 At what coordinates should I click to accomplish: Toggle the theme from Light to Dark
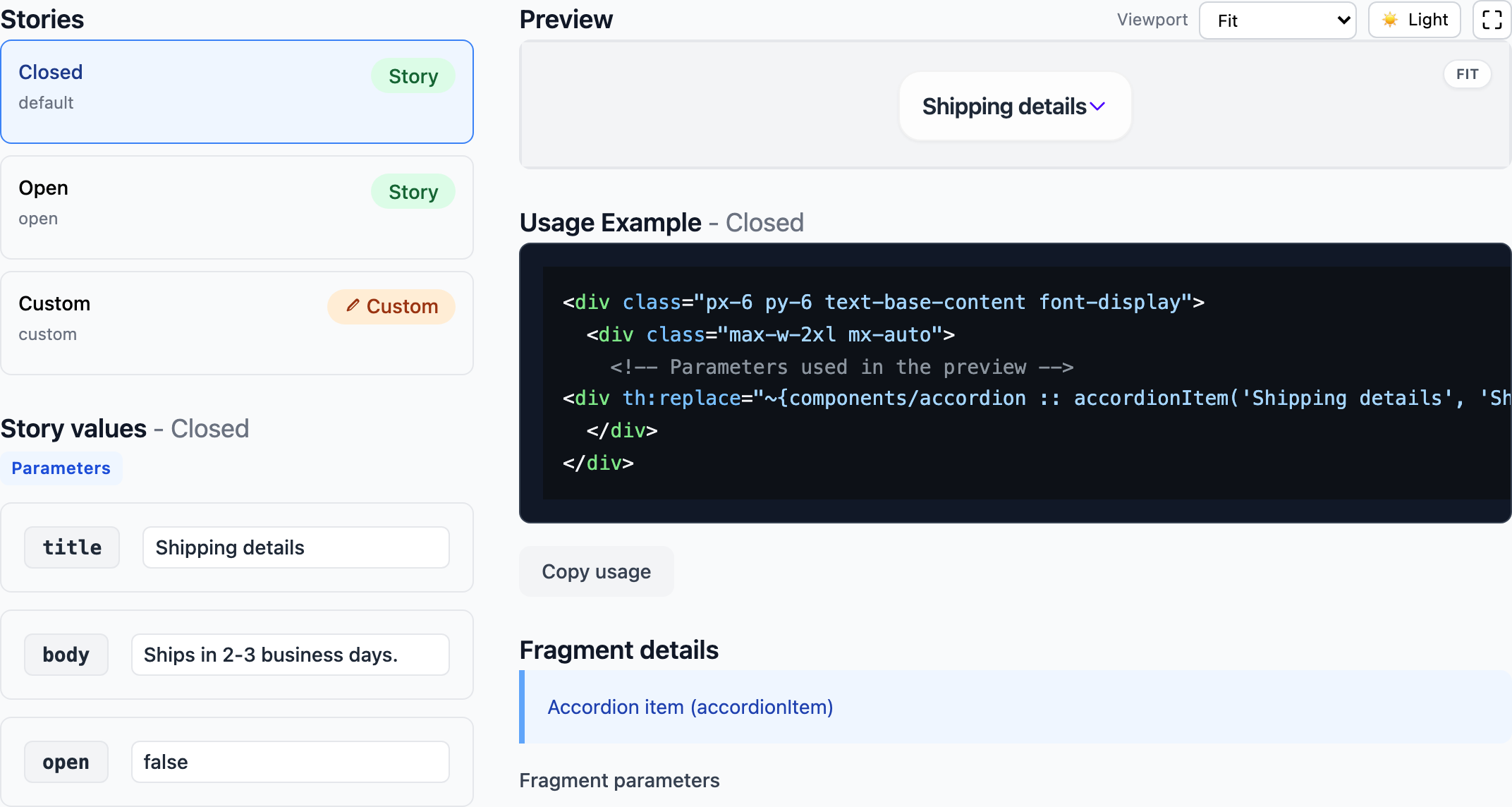pyautogui.click(x=1414, y=20)
